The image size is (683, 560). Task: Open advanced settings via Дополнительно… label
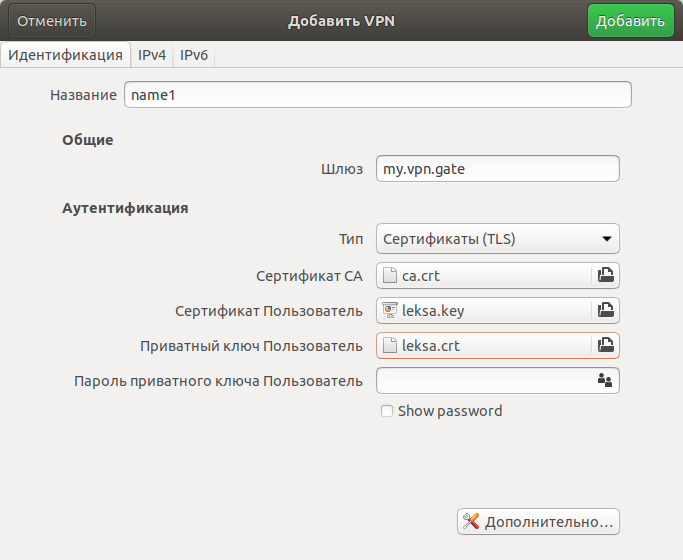(548, 521)
